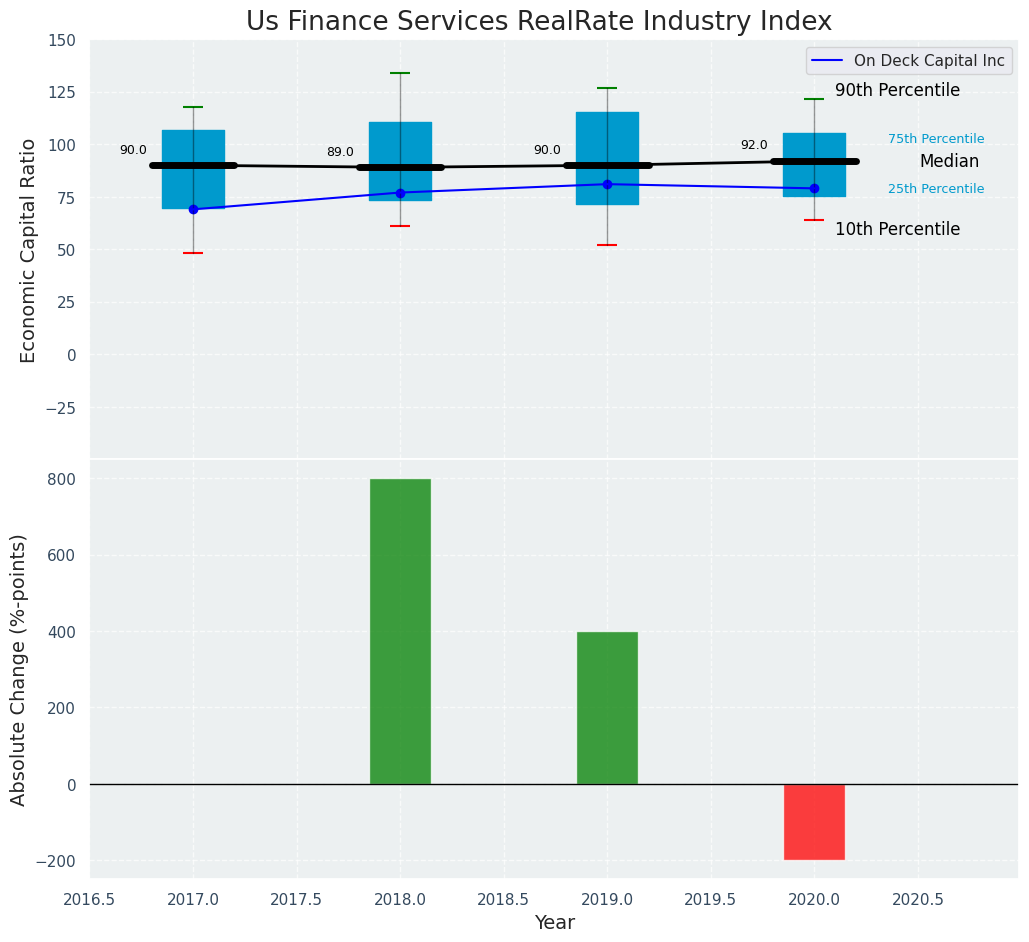Click the 89.0 median value label
Screen dimensions: 1029x942
coord(340,153)
